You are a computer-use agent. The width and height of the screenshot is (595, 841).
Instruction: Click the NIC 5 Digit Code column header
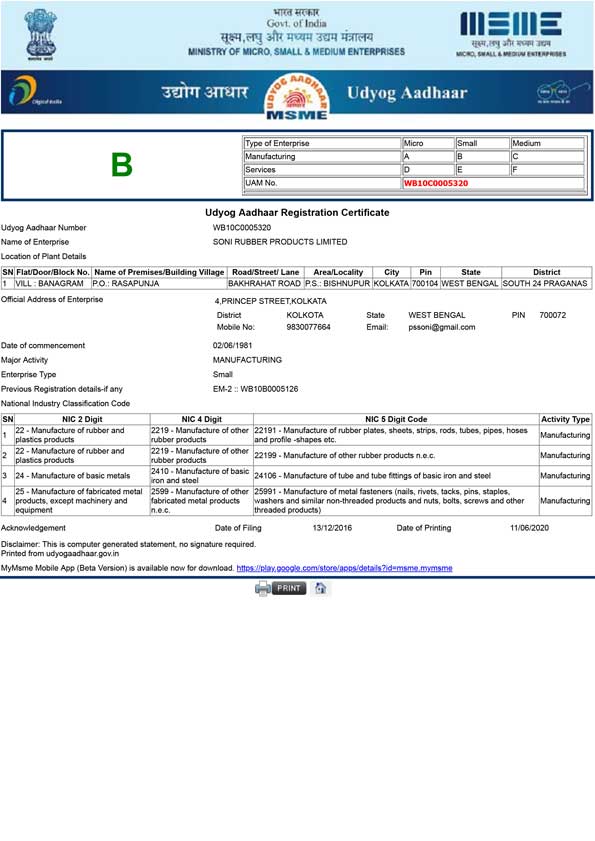coord(396,419)
